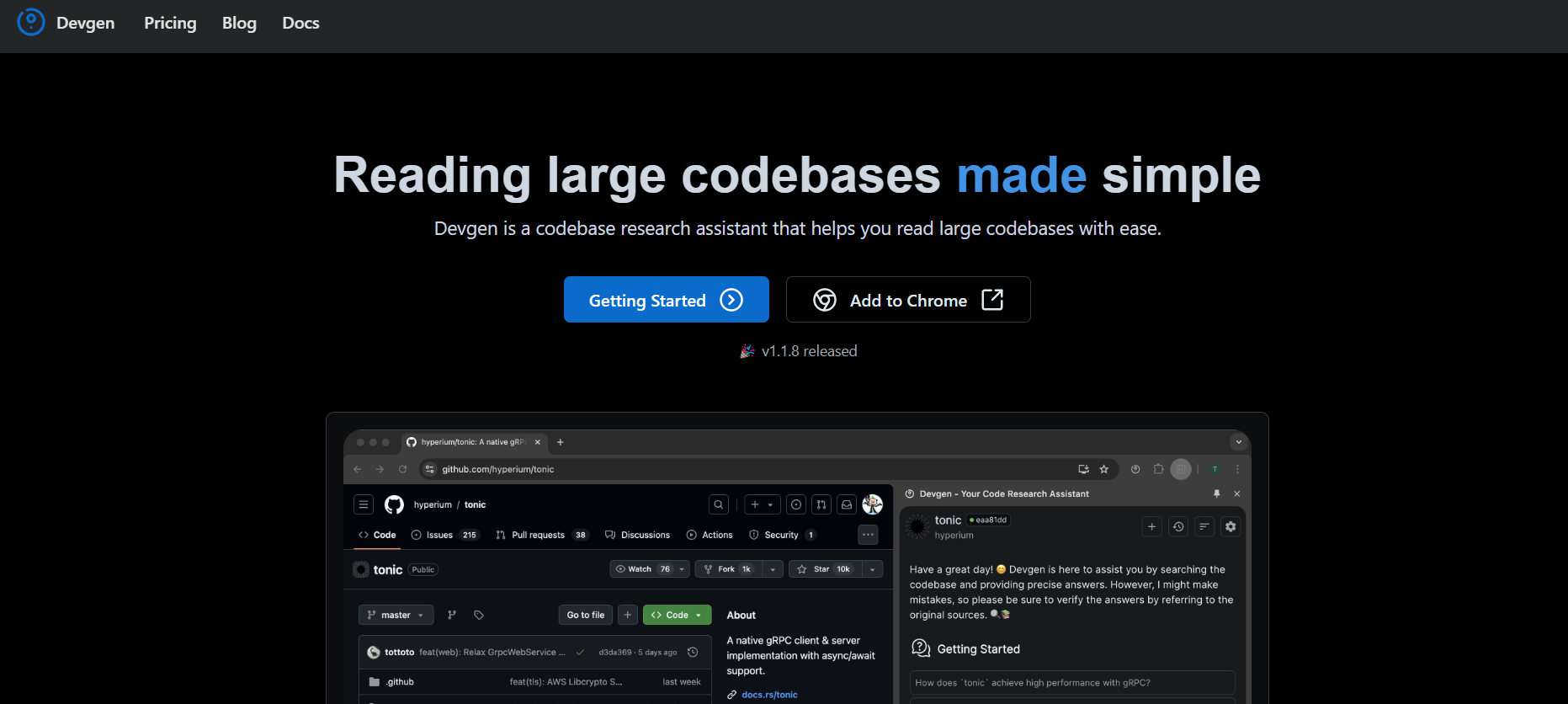Click the GitHub issues circle icon in header
1568x704 pixels.
[x=796, y=504]
